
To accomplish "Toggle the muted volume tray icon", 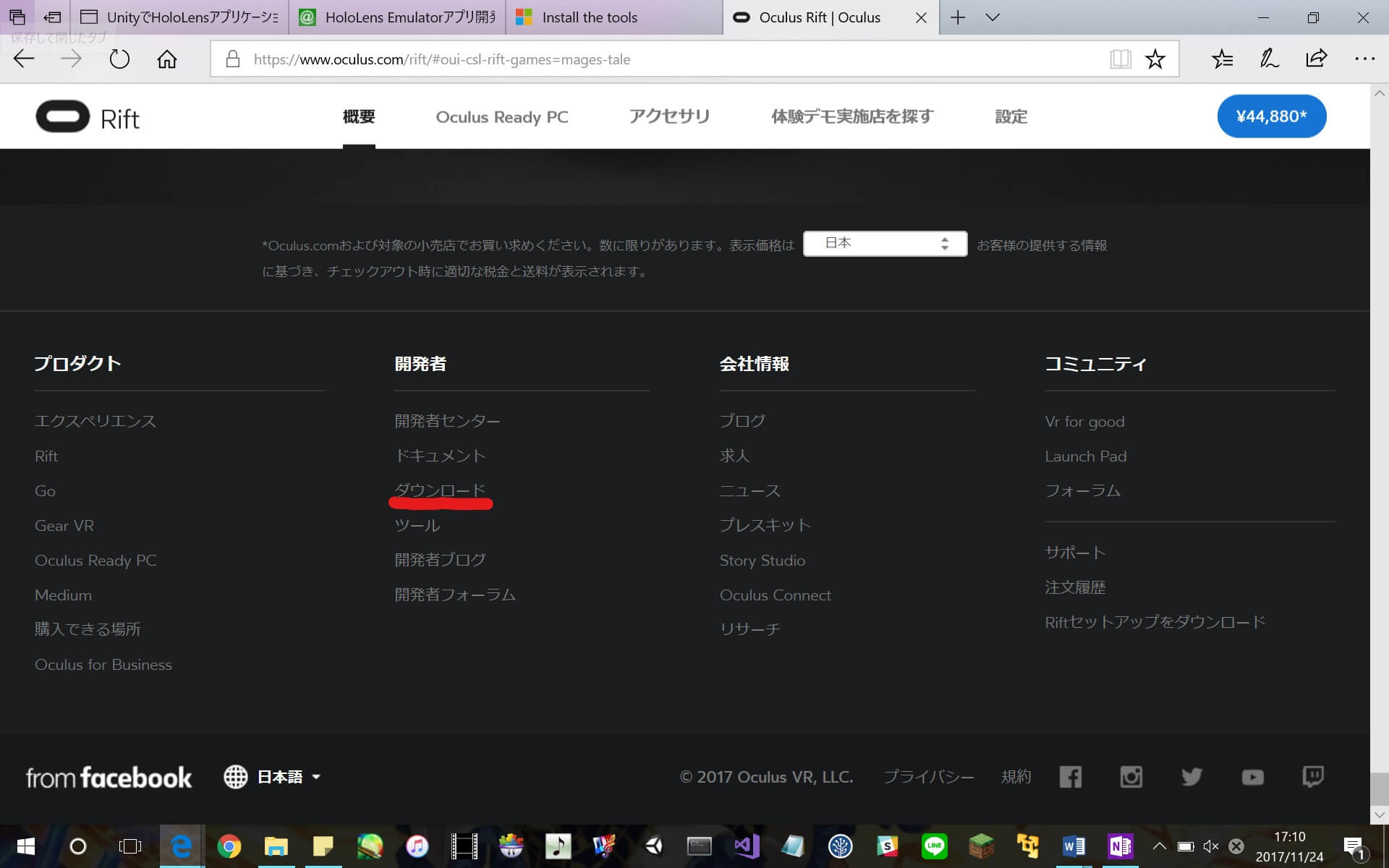I will [x=1210, y=846].
